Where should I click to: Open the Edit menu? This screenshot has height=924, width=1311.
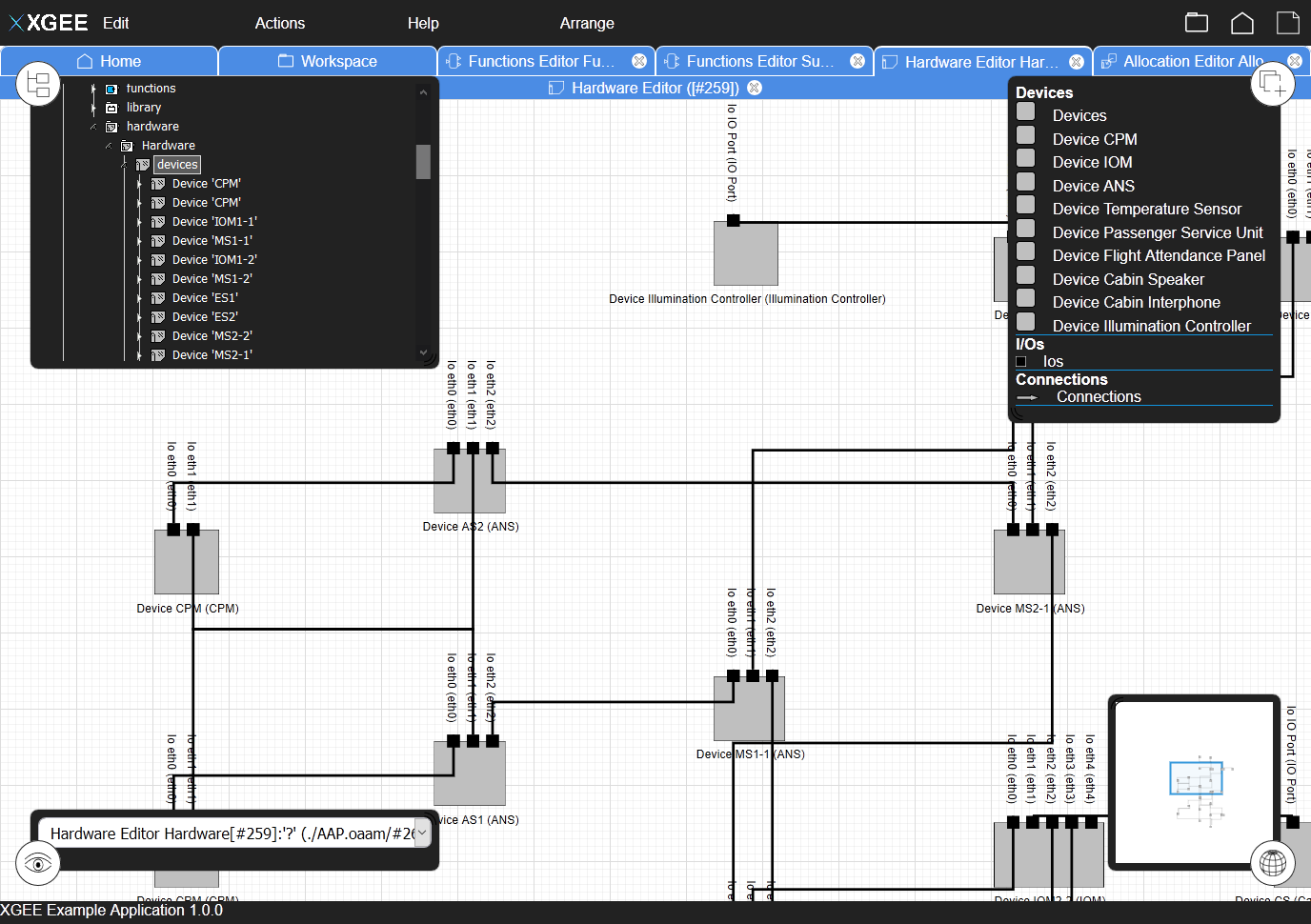tap(115, 23)
